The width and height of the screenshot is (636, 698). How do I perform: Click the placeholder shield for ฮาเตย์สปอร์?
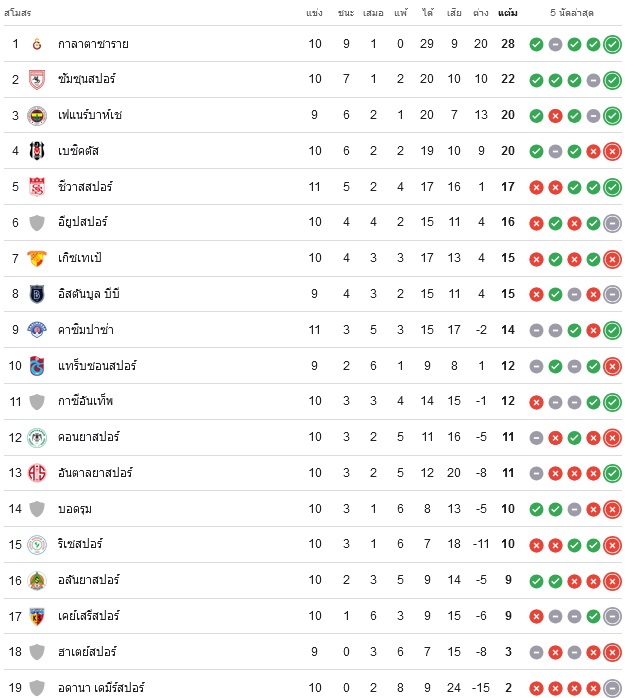pyautogui.click(x=37, y=652)
